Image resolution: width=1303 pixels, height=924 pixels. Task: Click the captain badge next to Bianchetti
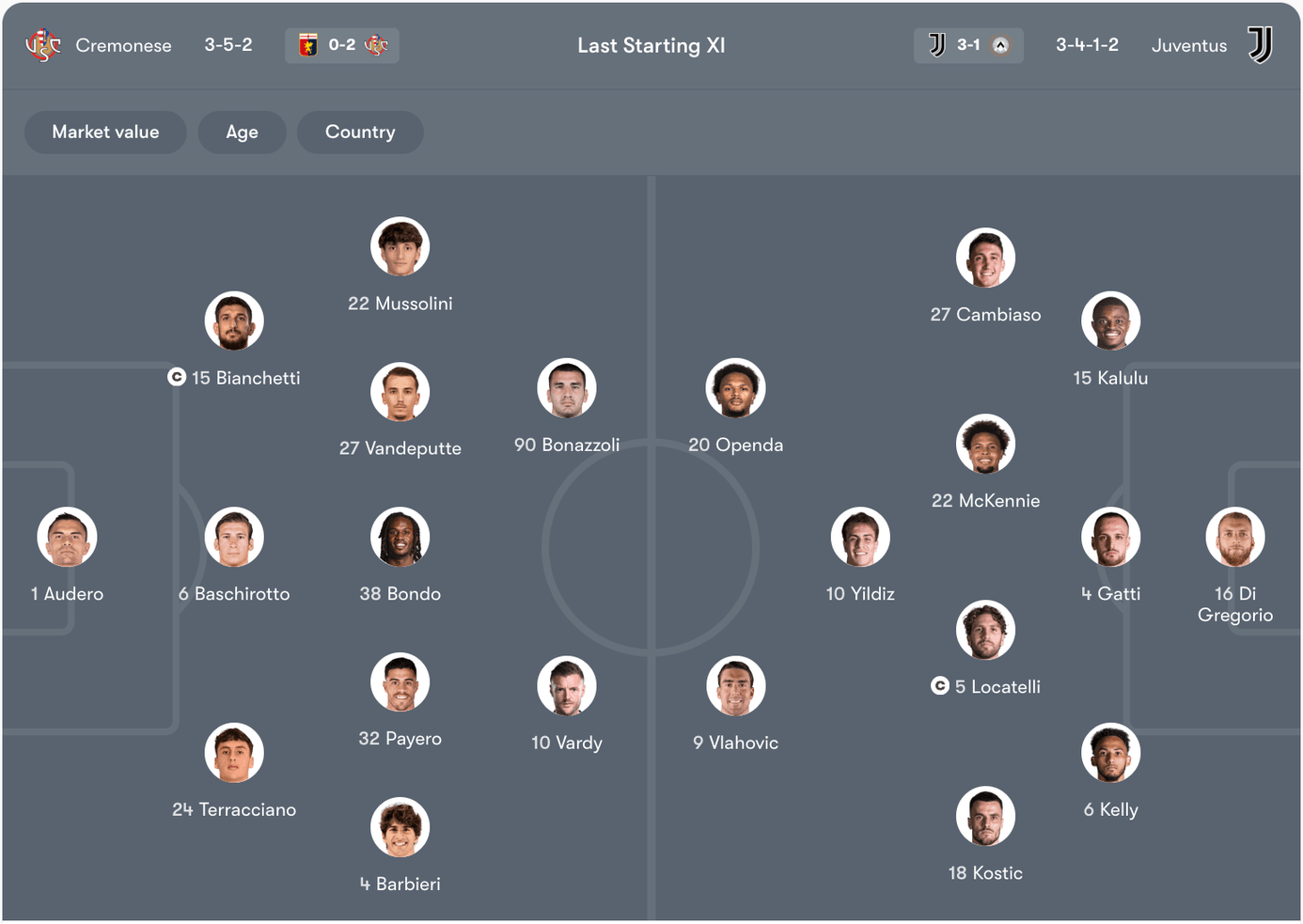(176, 378)
